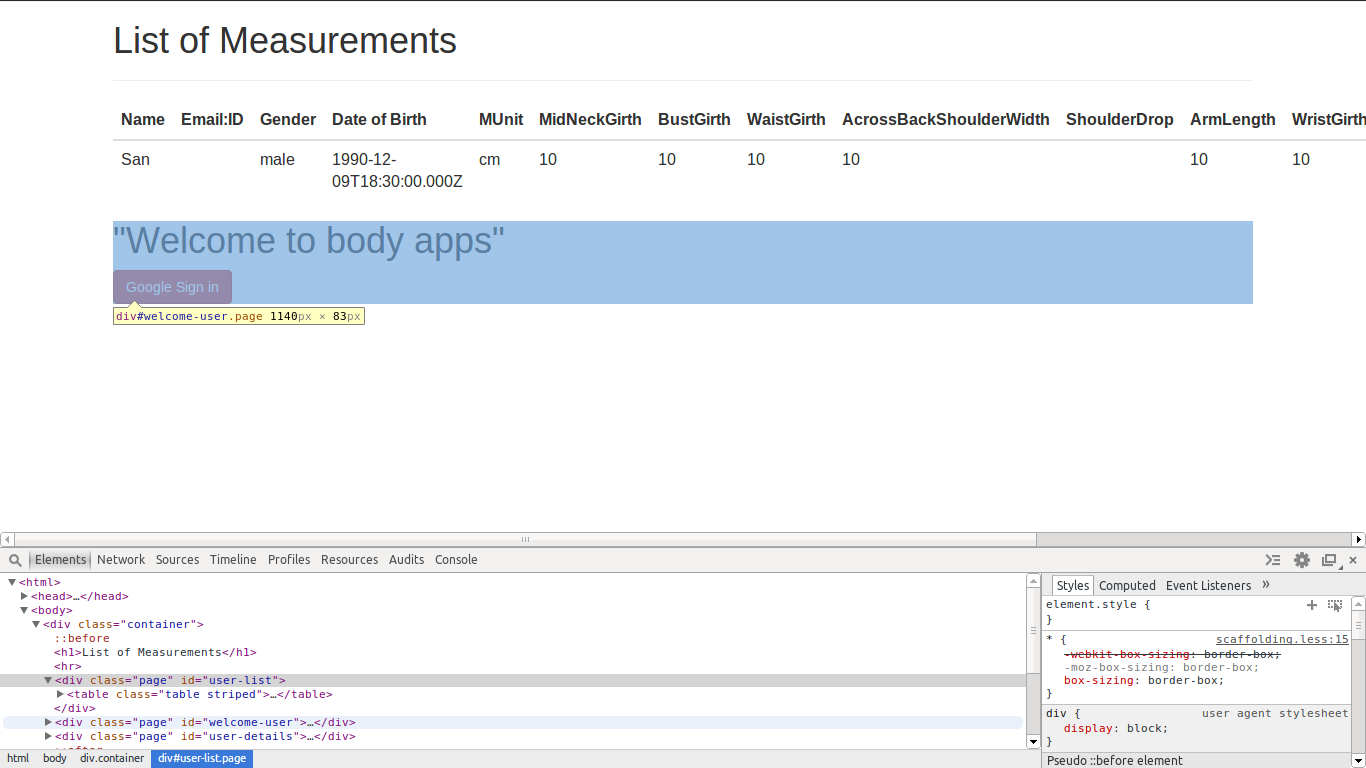
Task: Select div#user-list.page breadcrumb
Action: click(202, 759)
